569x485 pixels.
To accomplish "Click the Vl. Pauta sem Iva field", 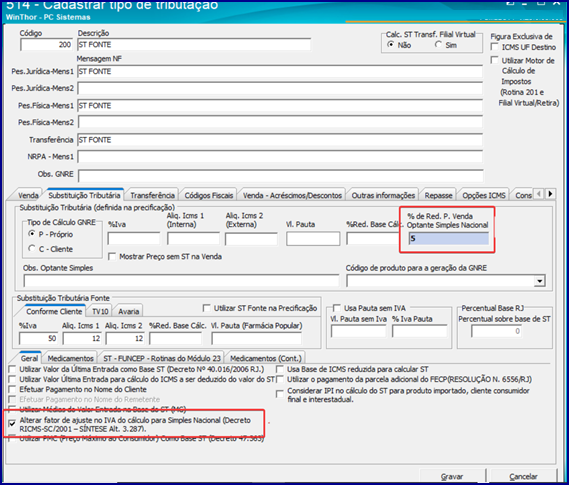I will (359, 331).
